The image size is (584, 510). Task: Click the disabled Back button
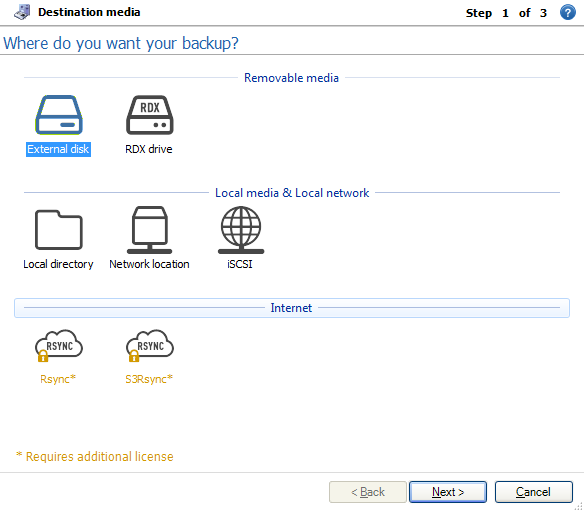[368, 492]
